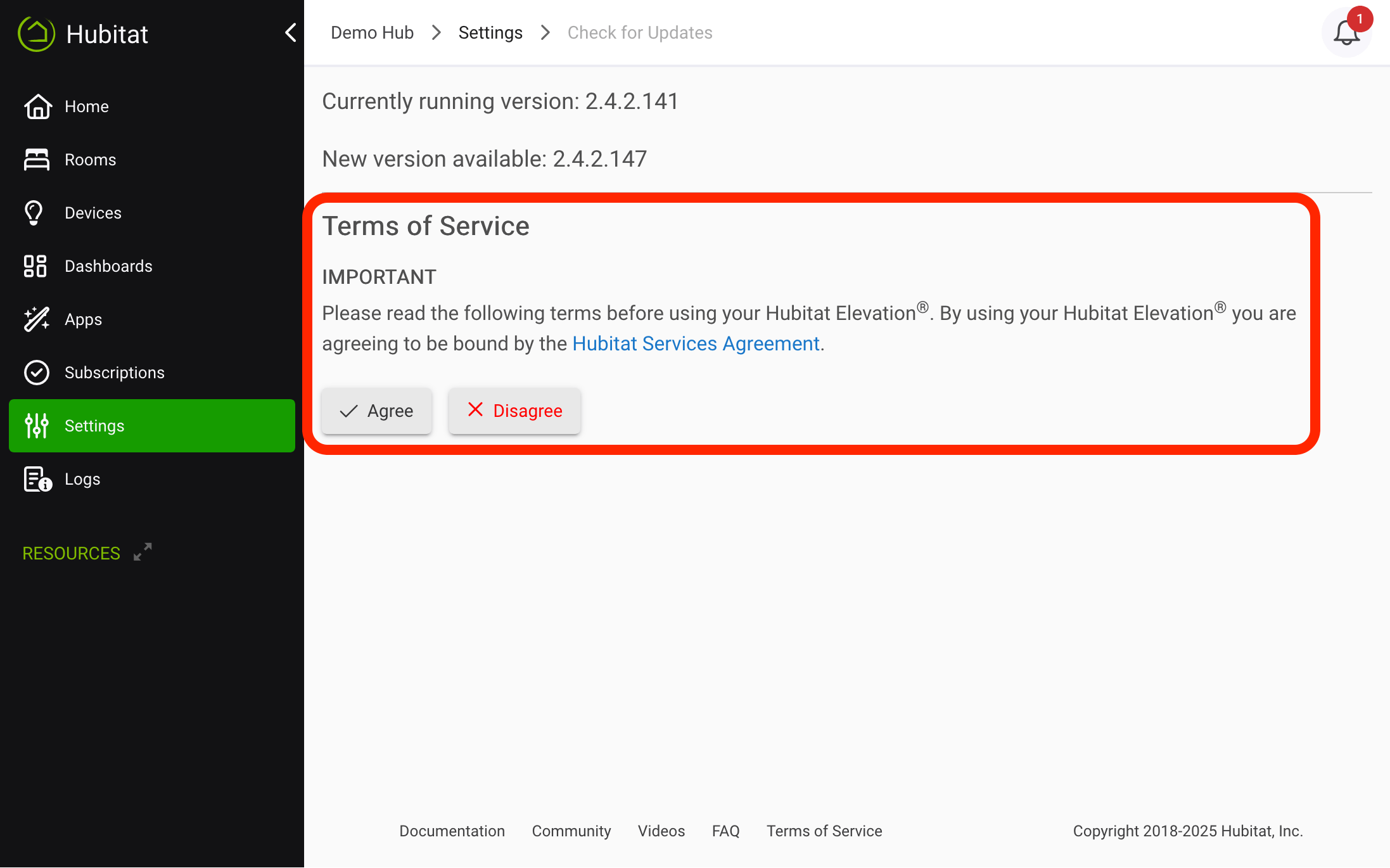Click the Hubitat brand name text
The width and height of the screenshot is (1390, 868).
107,34
